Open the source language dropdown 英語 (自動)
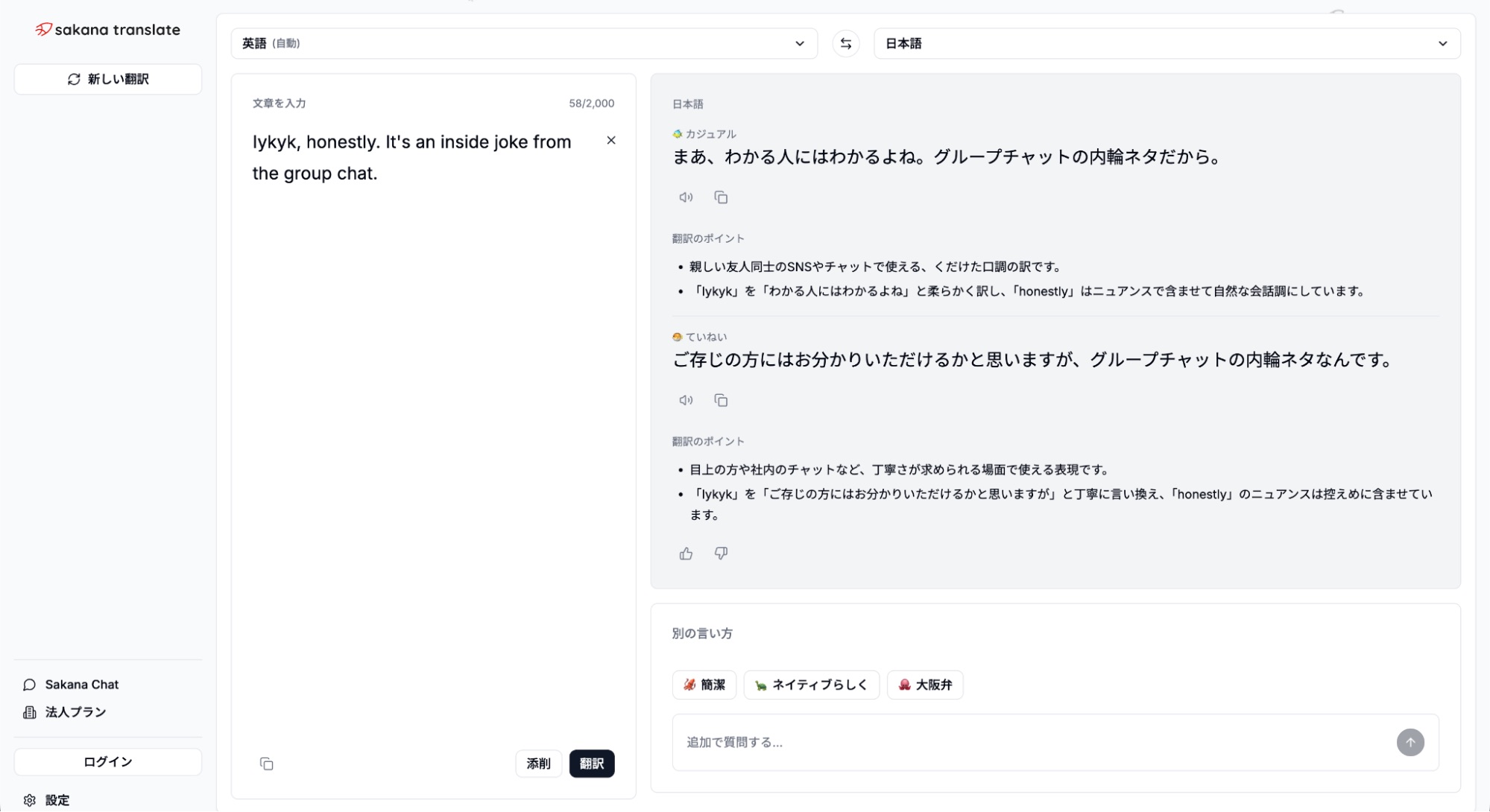This screenshot has height=812, width=1490. coord(524,43)
